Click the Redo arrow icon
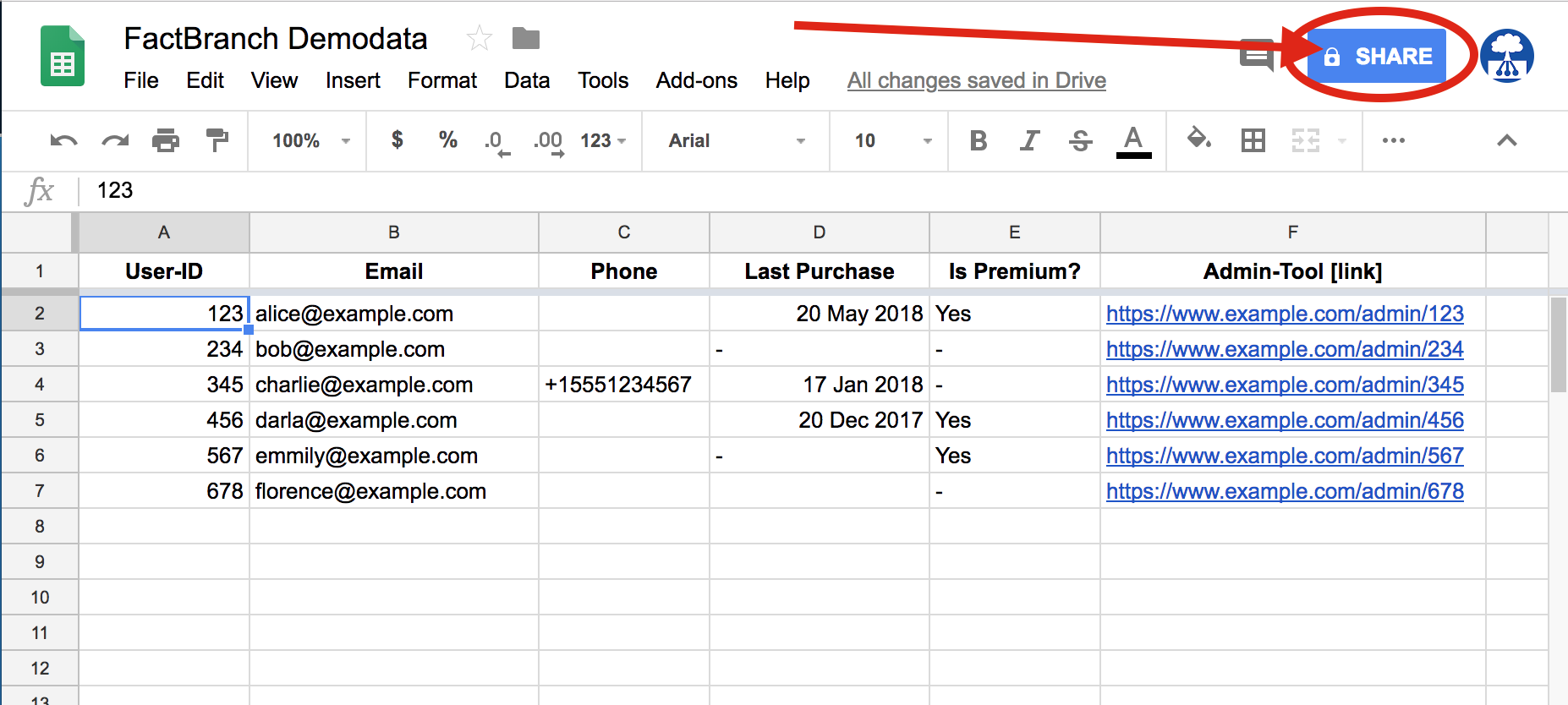 point(115,140)
